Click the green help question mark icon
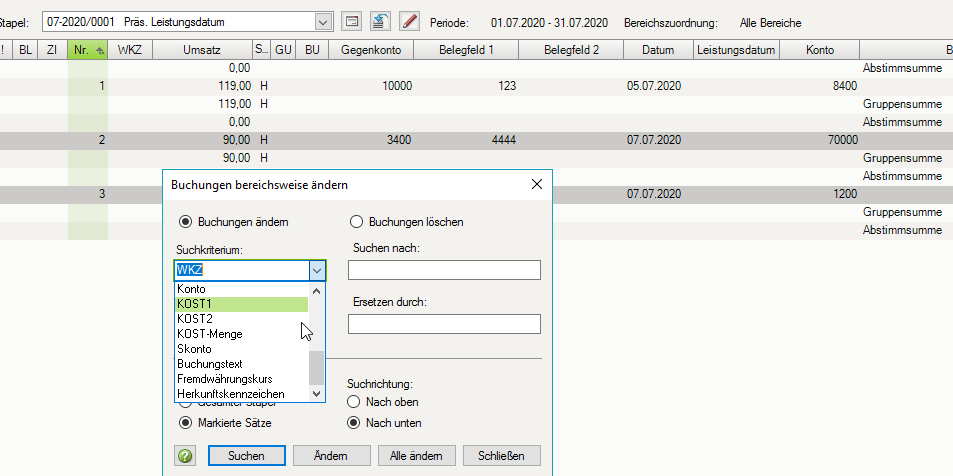Screen dimensions: 953x476 pos(185,456)
